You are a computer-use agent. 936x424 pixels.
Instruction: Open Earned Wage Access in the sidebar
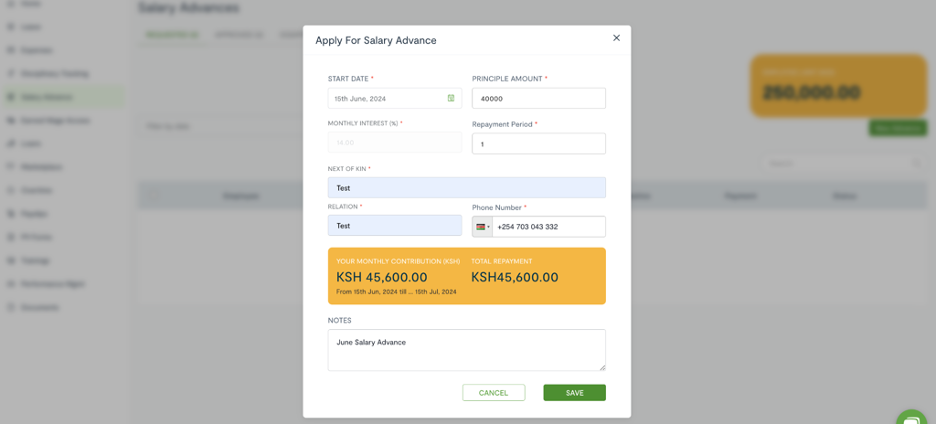[55, 121]
